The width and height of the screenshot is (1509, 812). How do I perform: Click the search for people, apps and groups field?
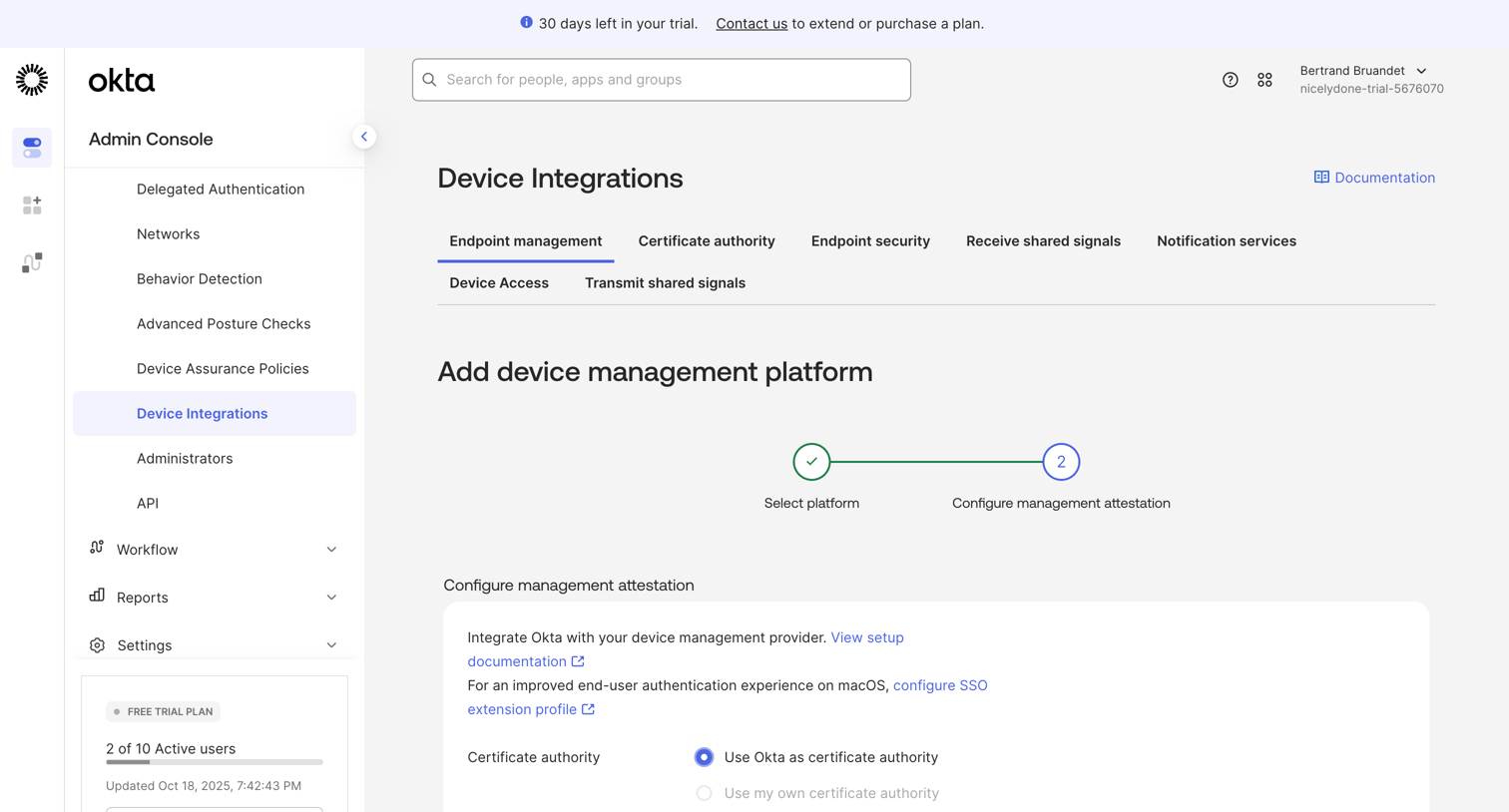[662, 80]
